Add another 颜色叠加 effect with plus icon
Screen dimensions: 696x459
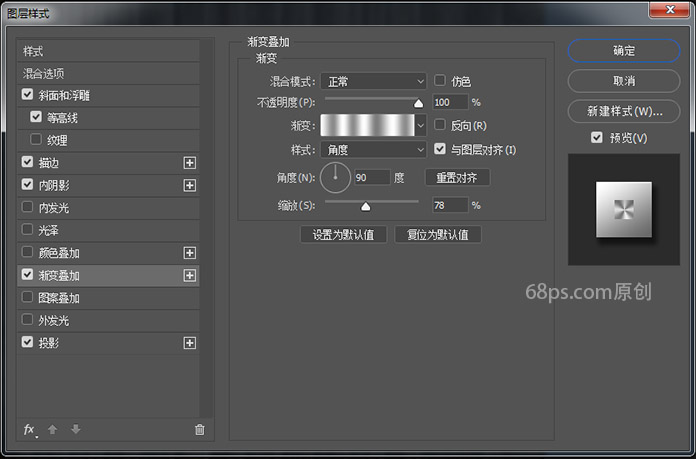coord(190,253)
